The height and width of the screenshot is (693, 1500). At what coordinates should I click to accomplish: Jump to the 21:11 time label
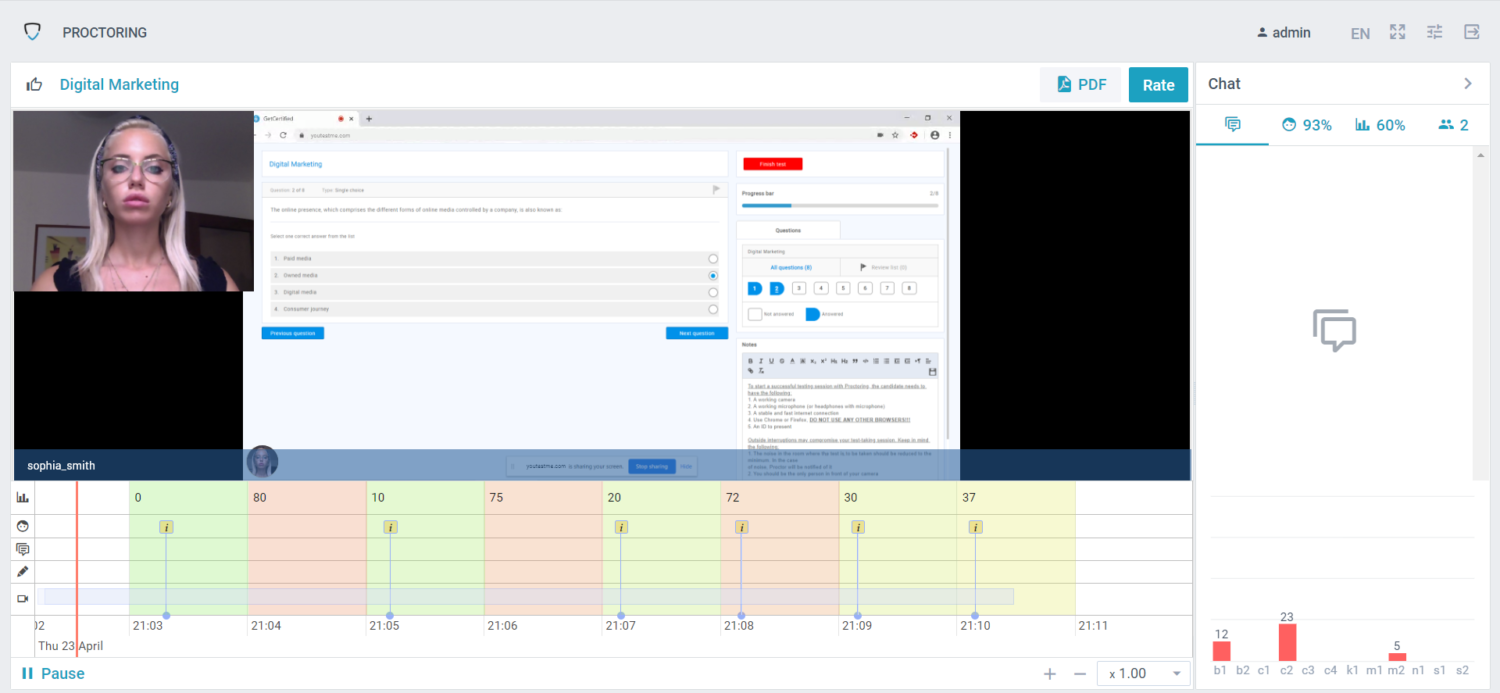1093,625
